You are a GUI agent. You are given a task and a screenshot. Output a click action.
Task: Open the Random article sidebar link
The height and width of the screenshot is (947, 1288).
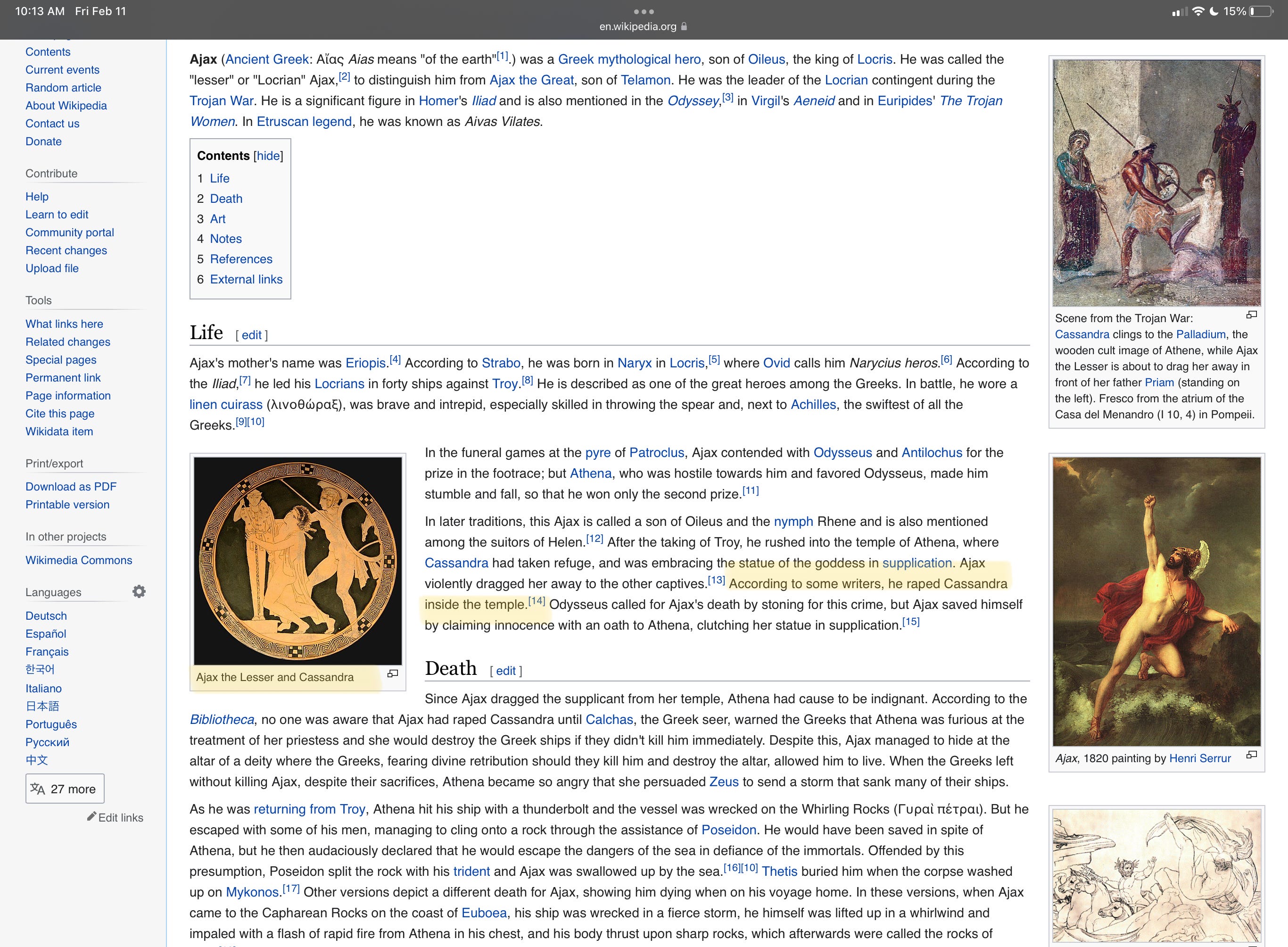[63, 88]
